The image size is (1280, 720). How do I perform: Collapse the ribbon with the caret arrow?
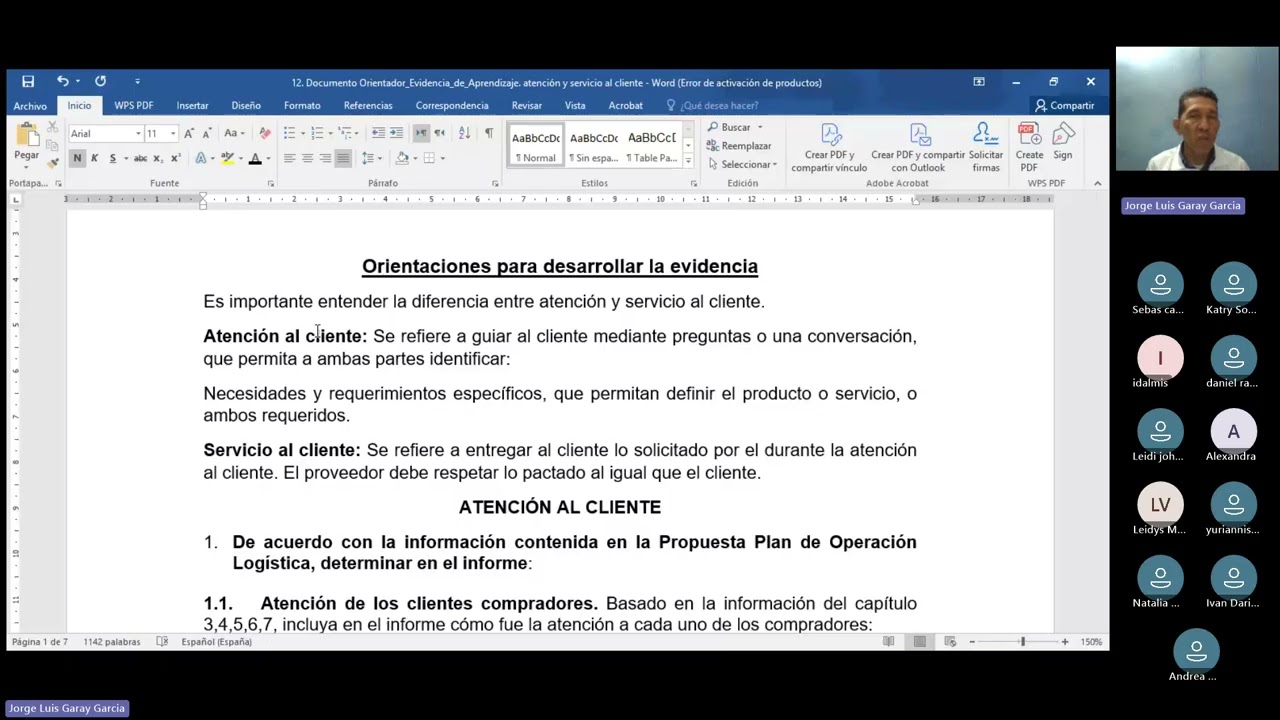click(x=1097, y=183)
